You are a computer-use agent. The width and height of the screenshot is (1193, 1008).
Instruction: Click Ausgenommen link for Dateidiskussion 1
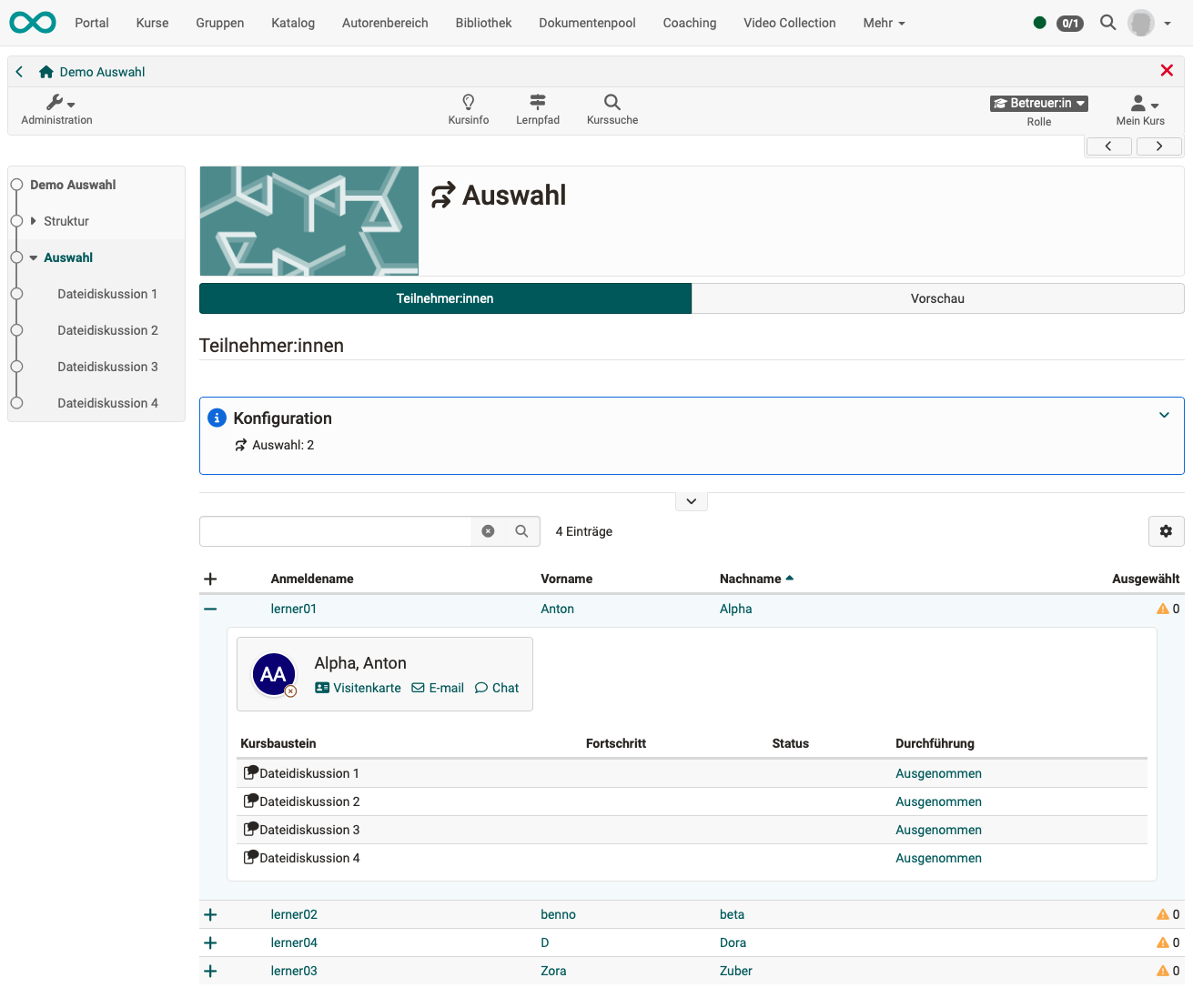pyautogui.click(x=938, y=773)
